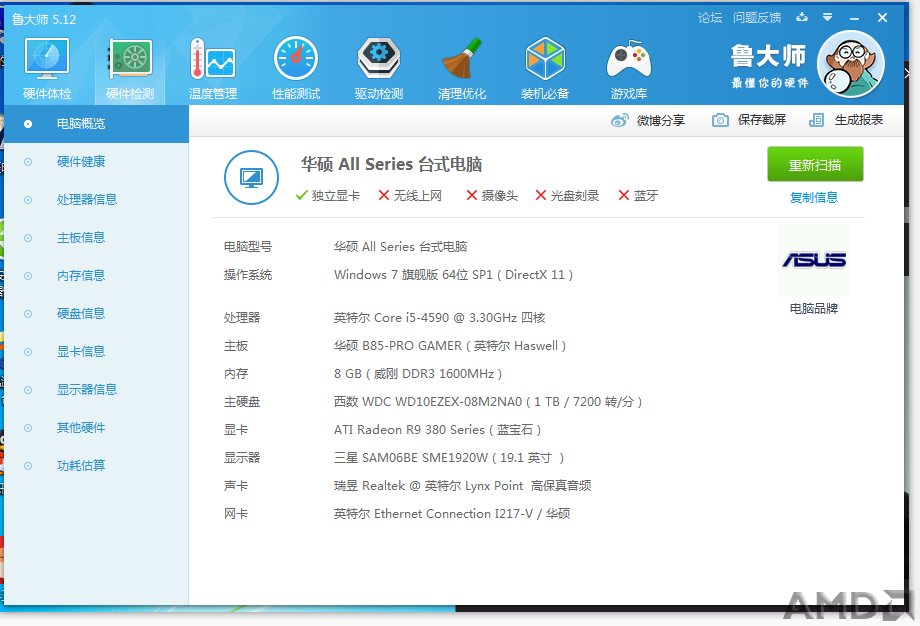Screen dimensions: 920x626
Task: Click the 摄像头 feature indicator
Action: point(492,195)
